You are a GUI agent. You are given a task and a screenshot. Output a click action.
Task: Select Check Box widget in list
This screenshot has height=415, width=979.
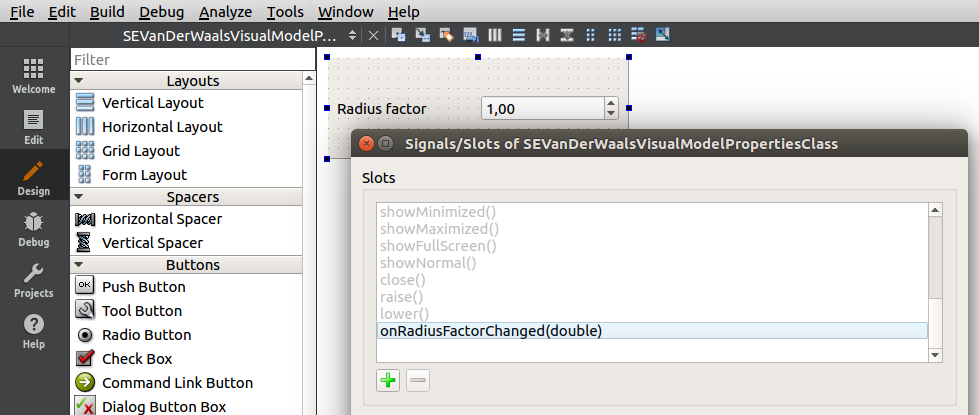click(137, 359)
